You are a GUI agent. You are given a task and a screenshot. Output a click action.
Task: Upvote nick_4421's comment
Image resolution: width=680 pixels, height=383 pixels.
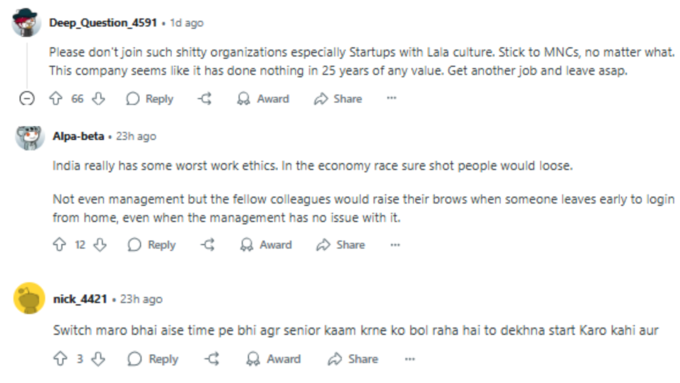(x=60, y=359)
